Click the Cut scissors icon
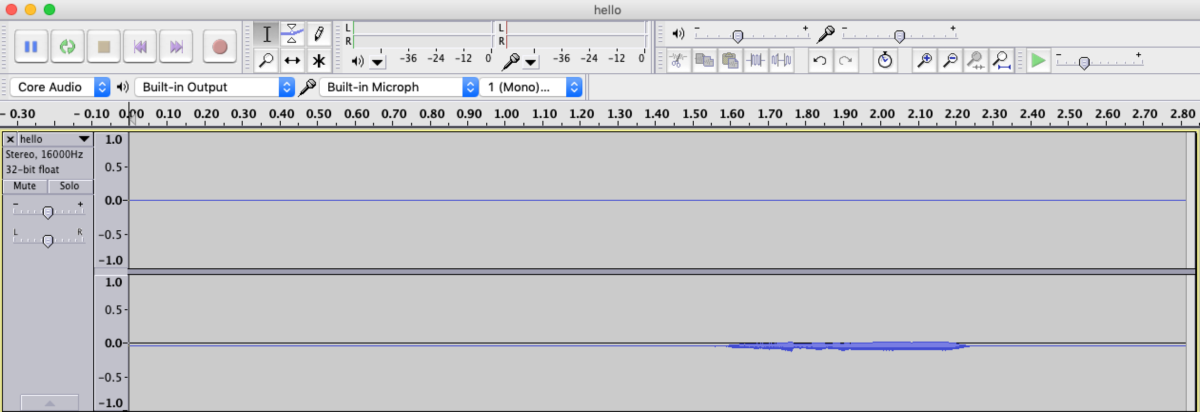 [x=677, y=61]
